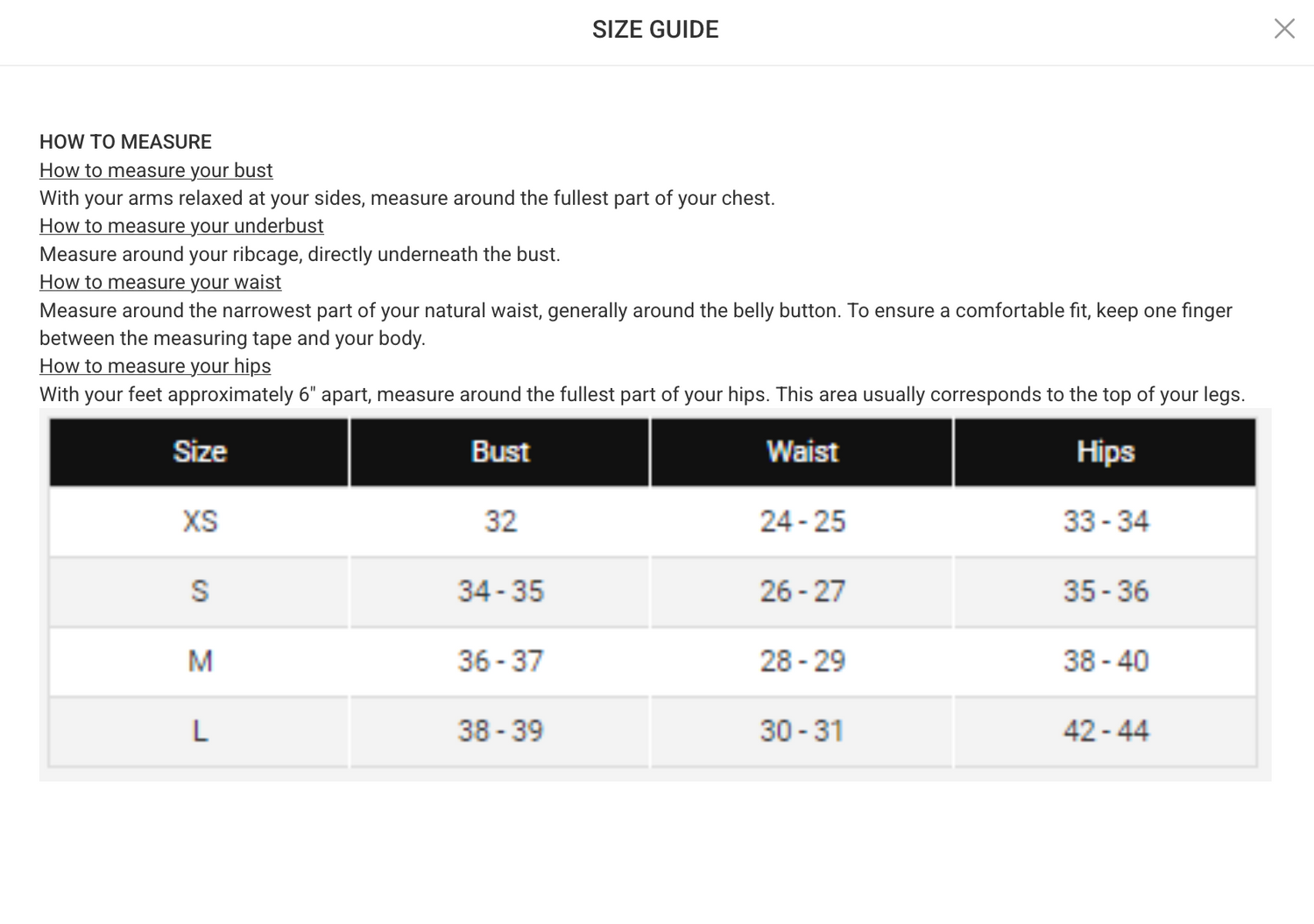The width and height of the screenshot is (1314, 924).
Task: Select the Bust column header
Action: click(500, 452)
